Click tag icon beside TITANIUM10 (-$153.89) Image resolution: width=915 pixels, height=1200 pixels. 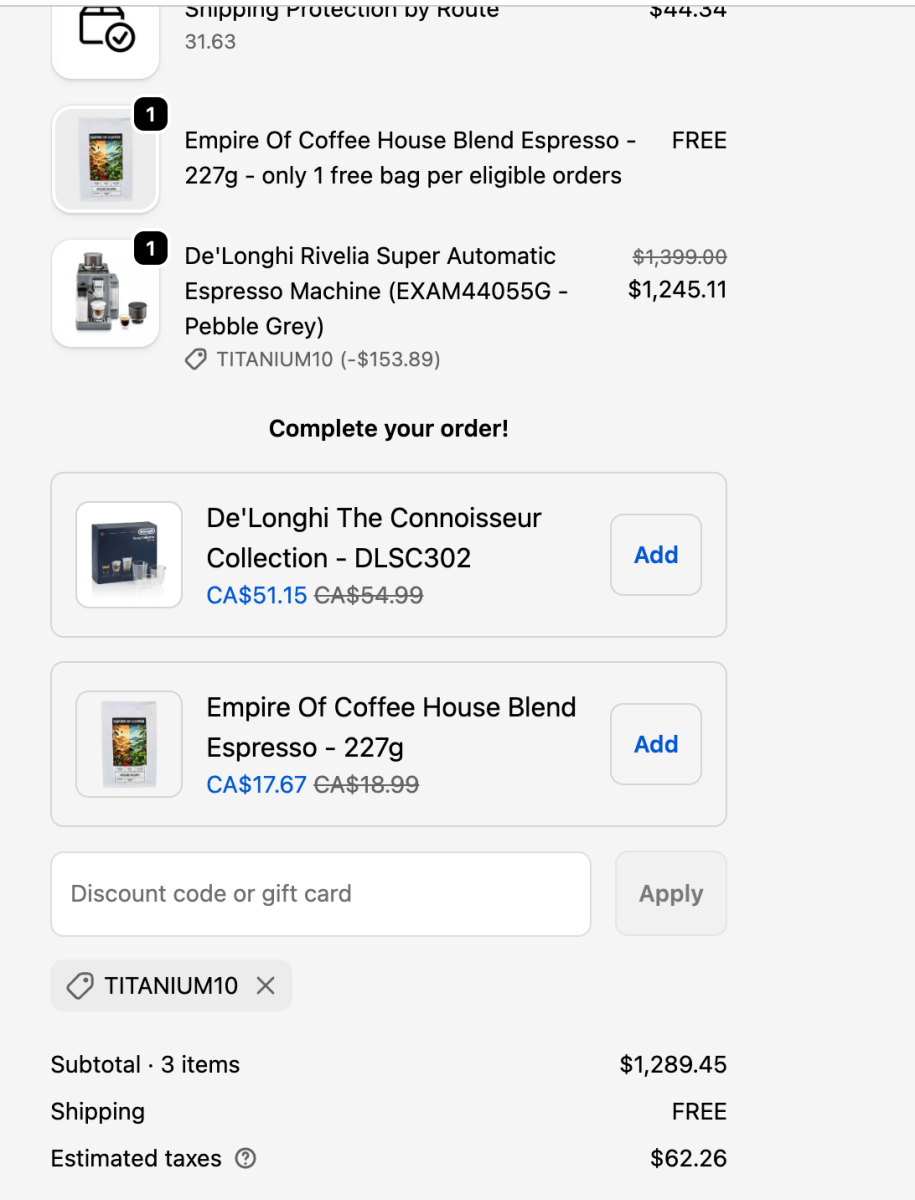[x=196, y=360]
